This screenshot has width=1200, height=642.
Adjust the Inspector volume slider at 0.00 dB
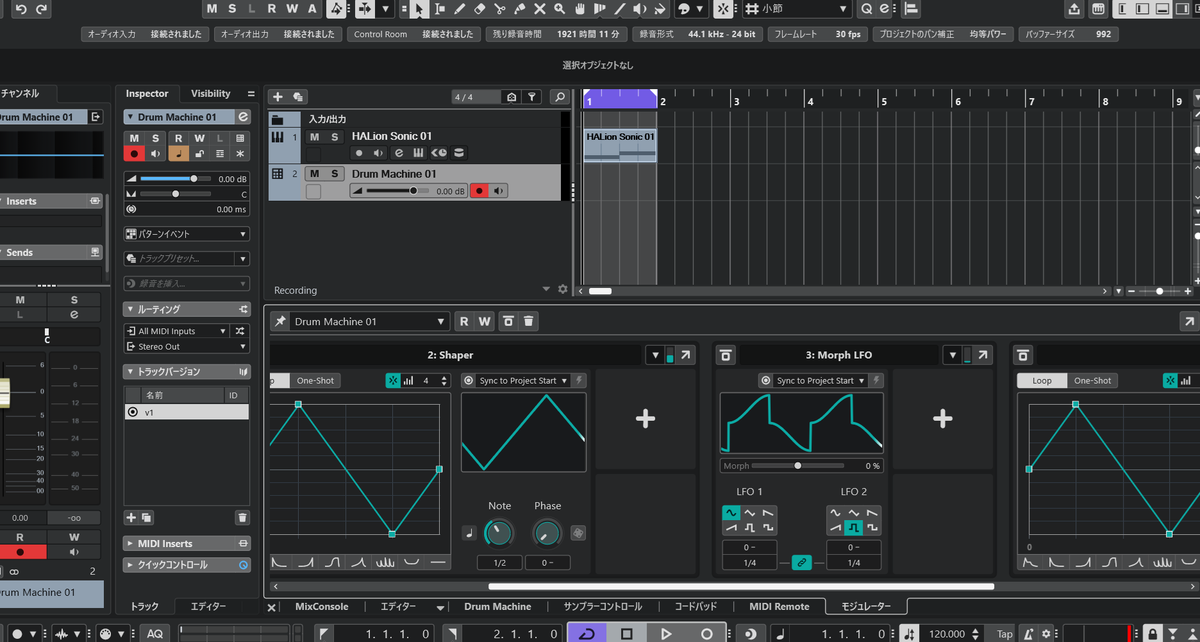pos(175,178)
